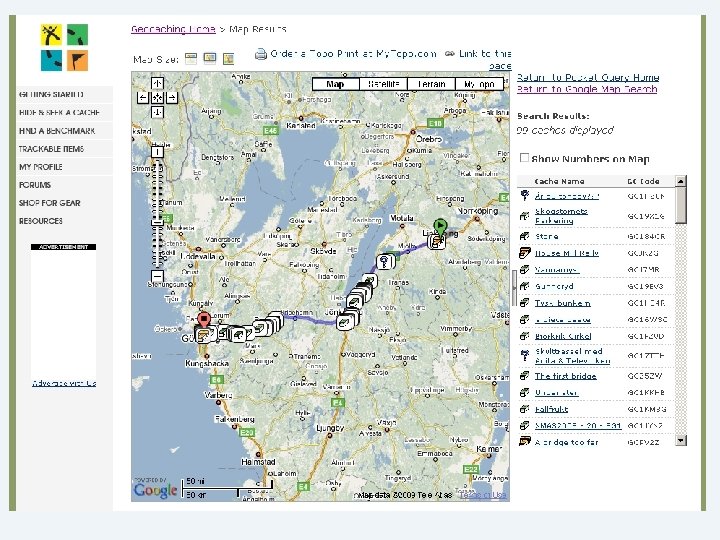Pan the map left with arrow
The image size is (720, 540).
click(x=143, y=98)
